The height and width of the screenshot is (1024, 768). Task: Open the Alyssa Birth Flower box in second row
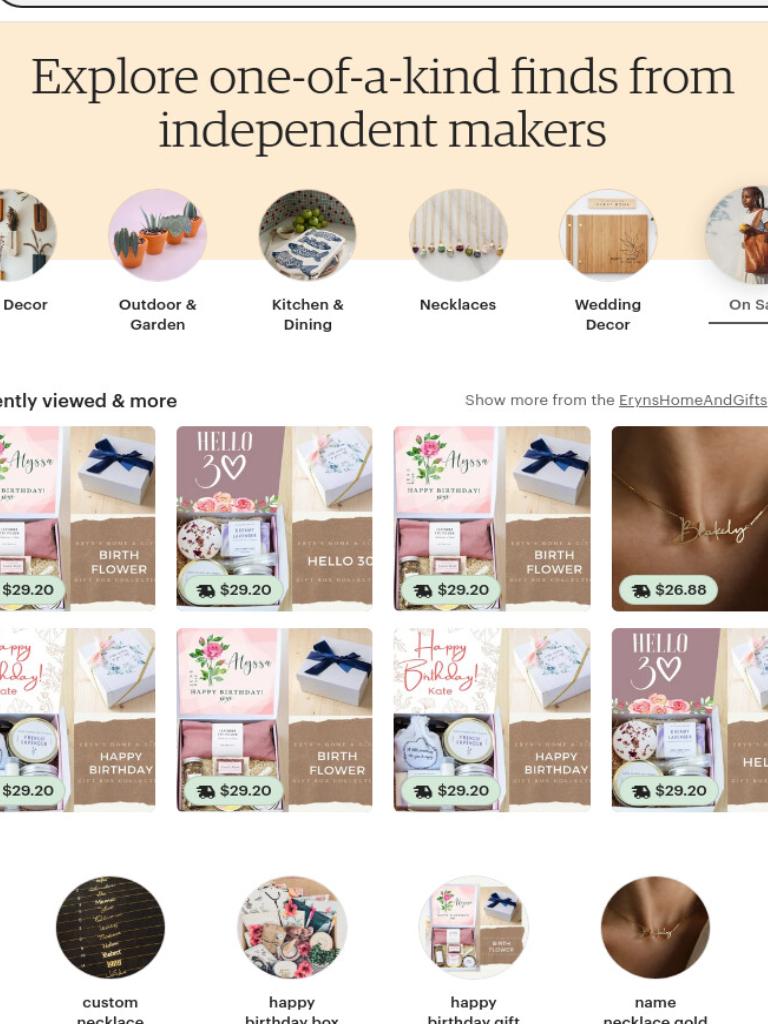click(x=274, y=720)
